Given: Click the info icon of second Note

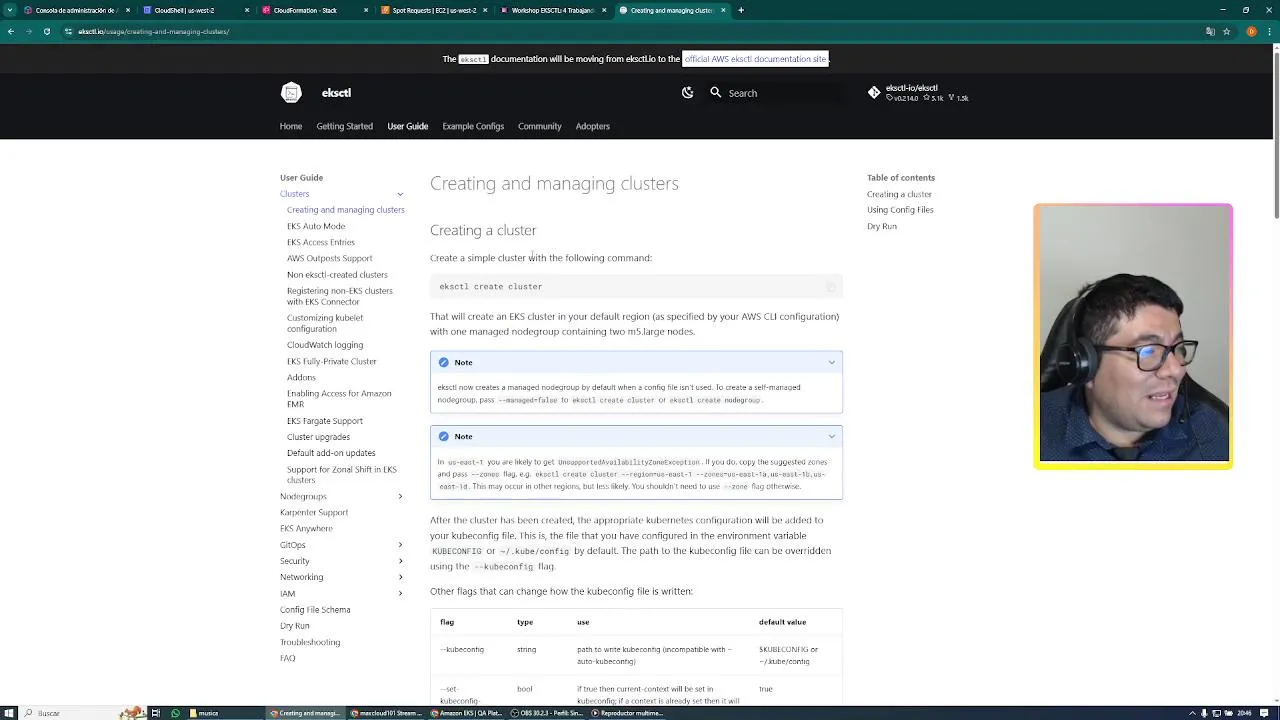Looking at the screenshot, I should [444, 436].
